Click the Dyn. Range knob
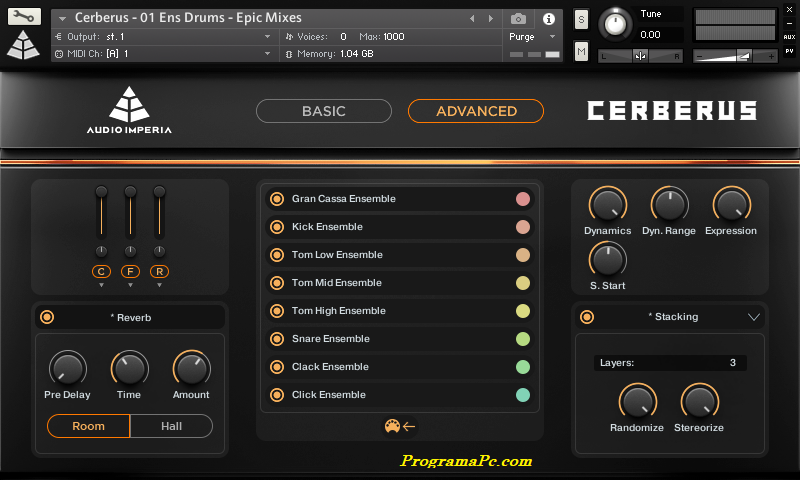Image resolution: width=800 pixels, height=480 pixels. (x=669, y=205)
